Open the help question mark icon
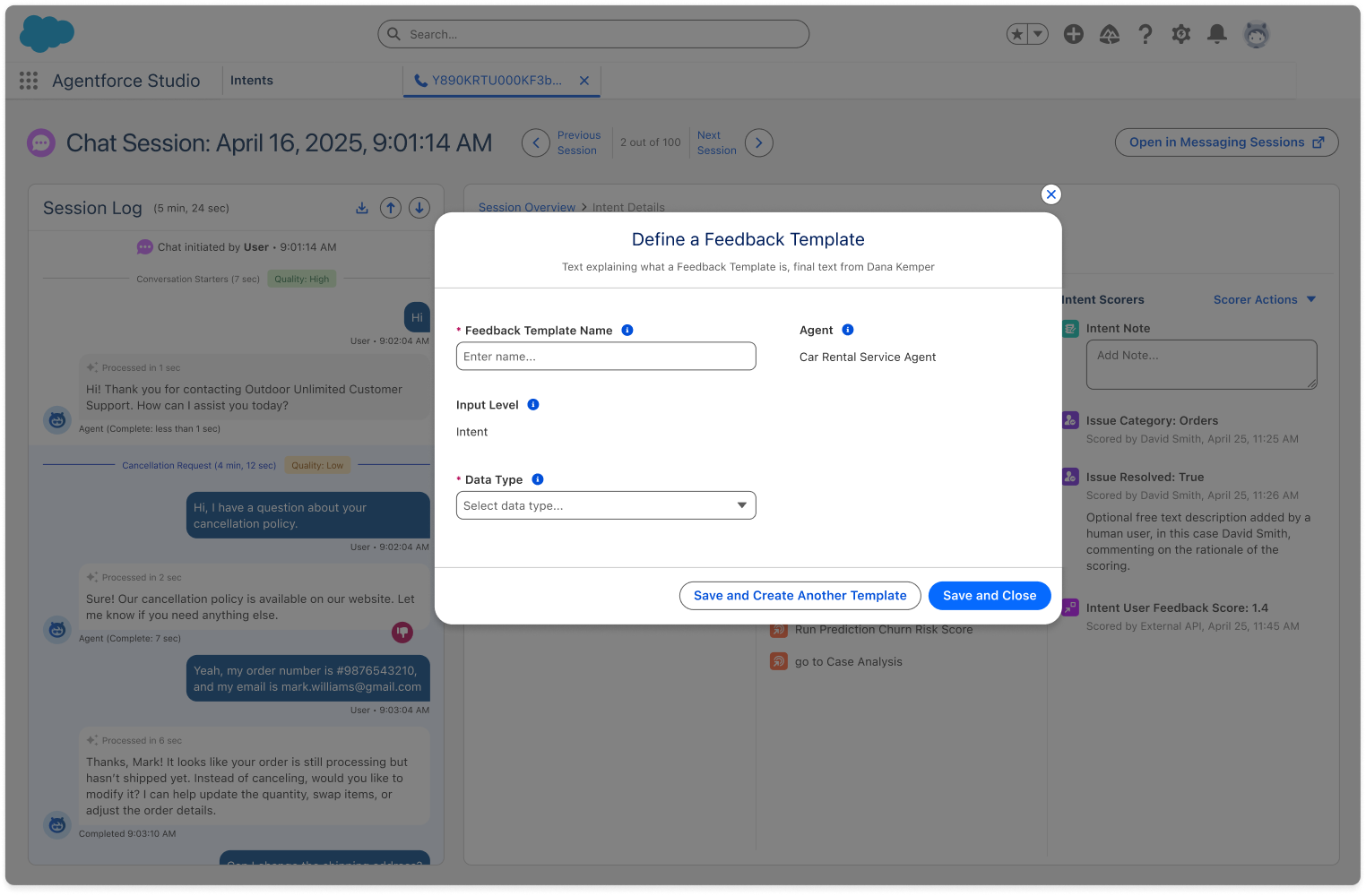Viewport: 1366px width, 896px height. [1146, 34]
